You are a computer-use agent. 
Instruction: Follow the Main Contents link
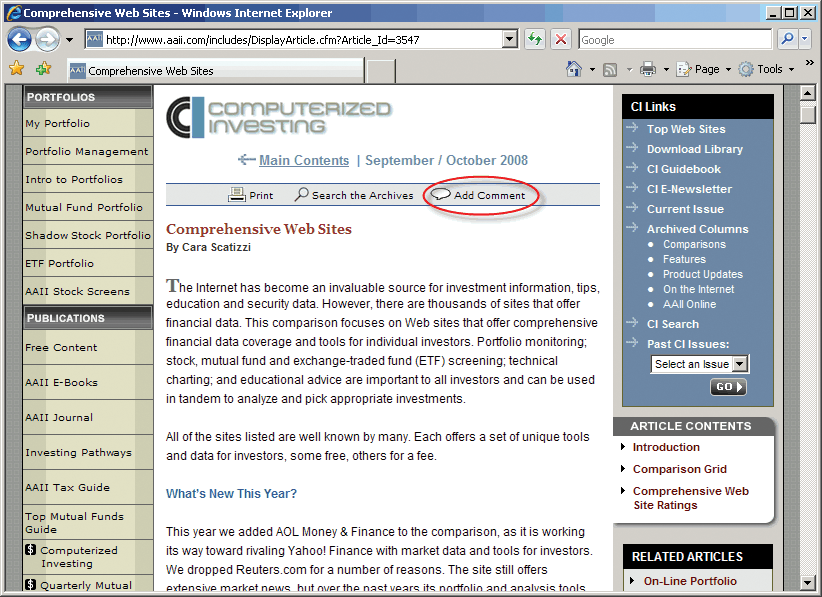(x=304, y=160)
